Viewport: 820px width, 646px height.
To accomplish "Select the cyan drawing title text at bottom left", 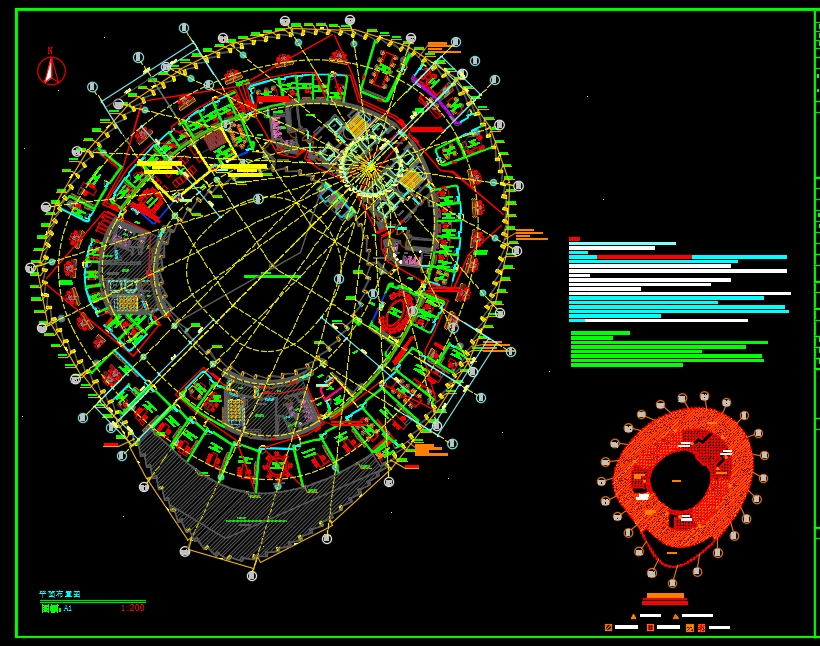I will (60, 594).
